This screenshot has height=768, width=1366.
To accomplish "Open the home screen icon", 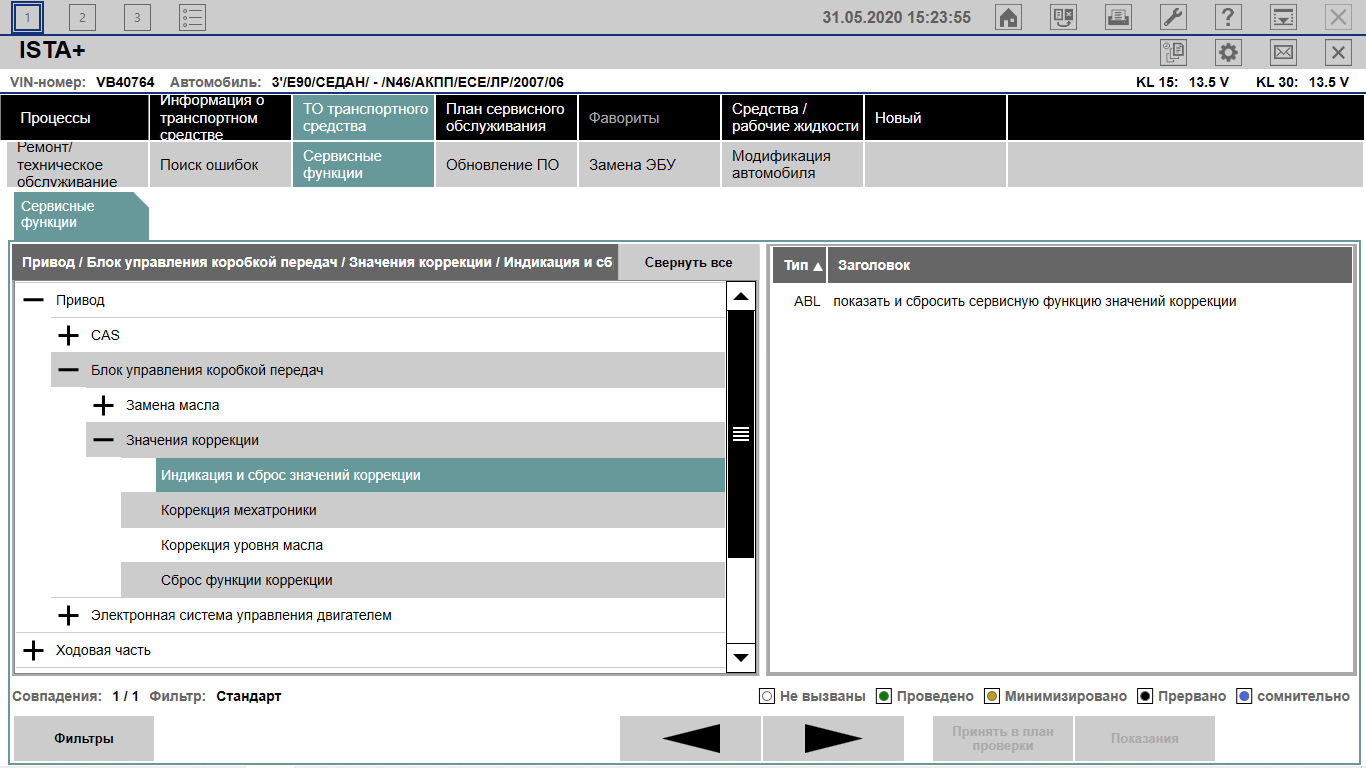I will (x=1009, y=17).
